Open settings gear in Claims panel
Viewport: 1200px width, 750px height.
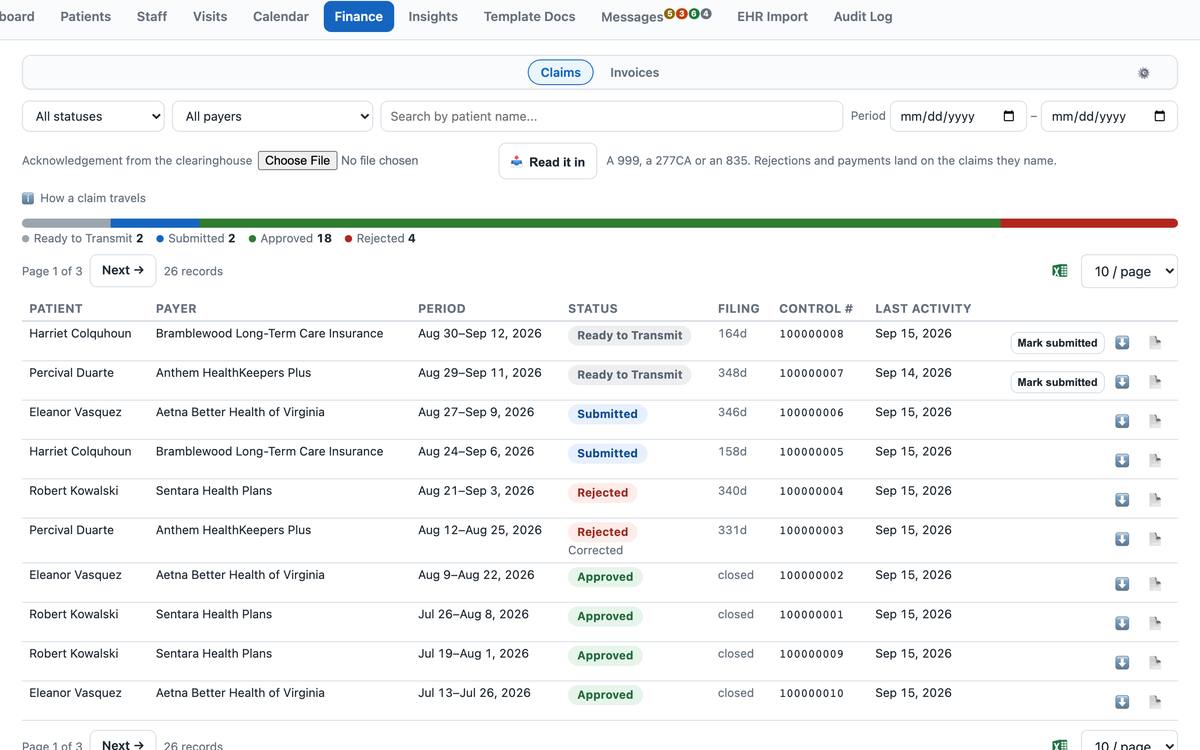click(x=1144, y=73)
